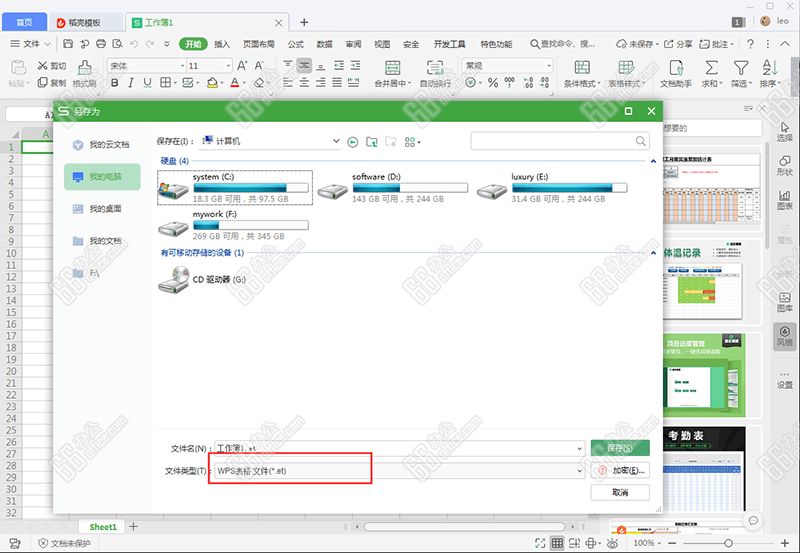This screenshot has width=800, height=553.
Task: Click the Cut (剪切) tool
Action: 52,66
